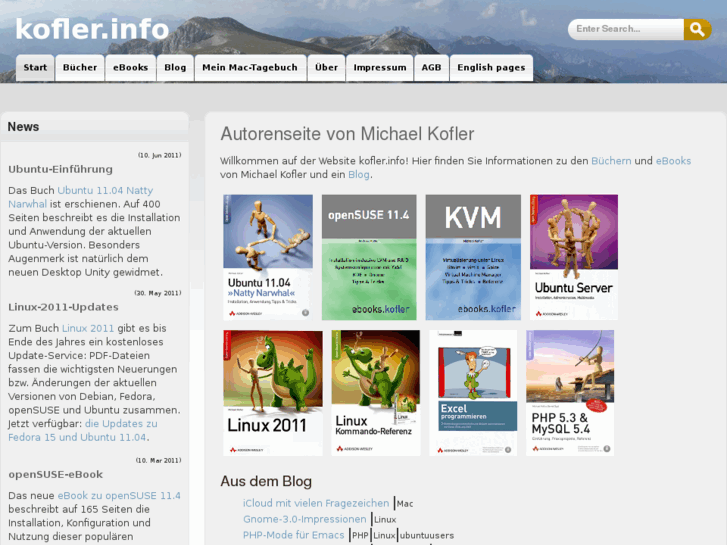
Task: Open the Ubuntu Server book cover
Action: point(574,257)
